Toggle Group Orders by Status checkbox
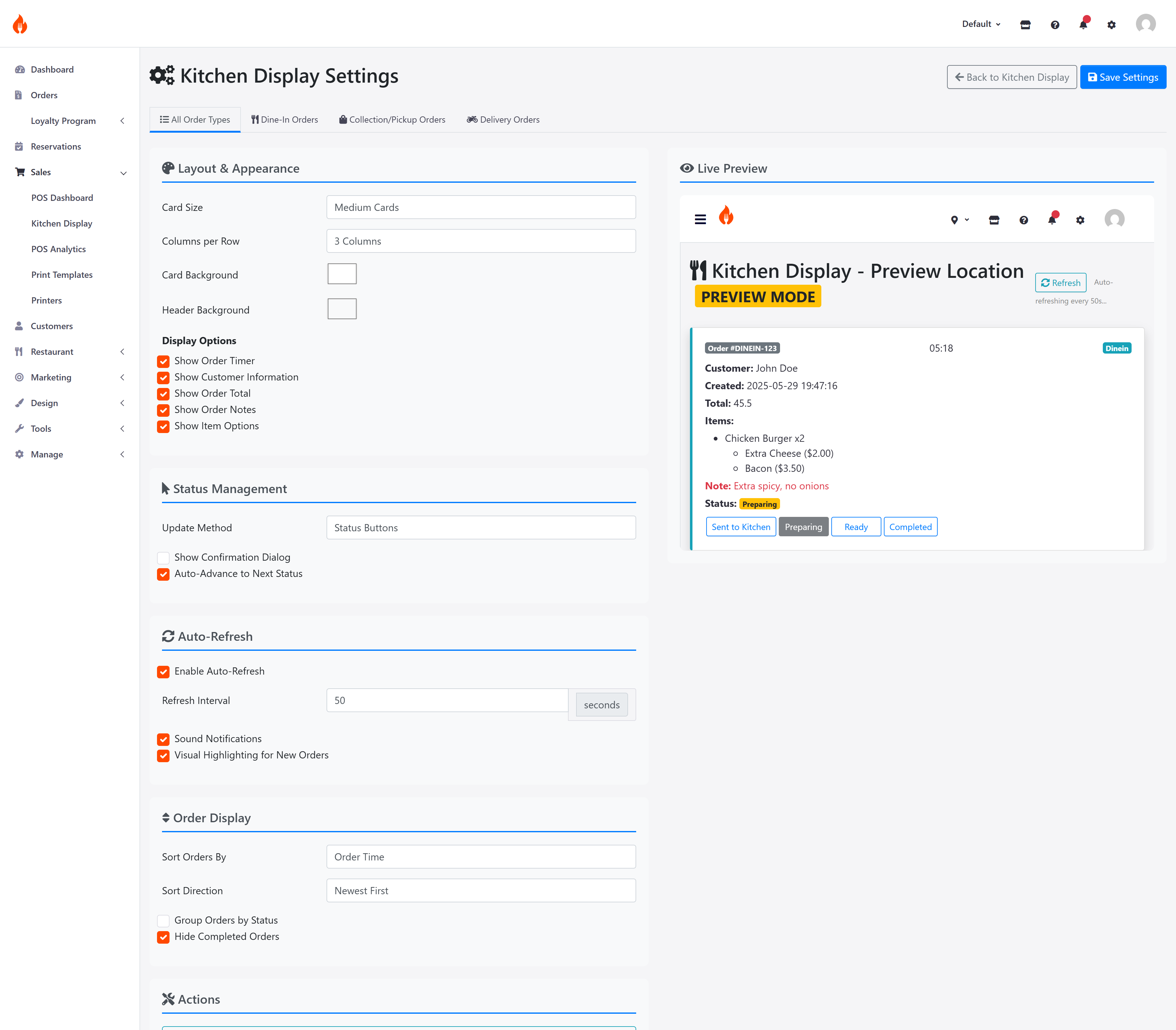 click(x=163, y=920)
